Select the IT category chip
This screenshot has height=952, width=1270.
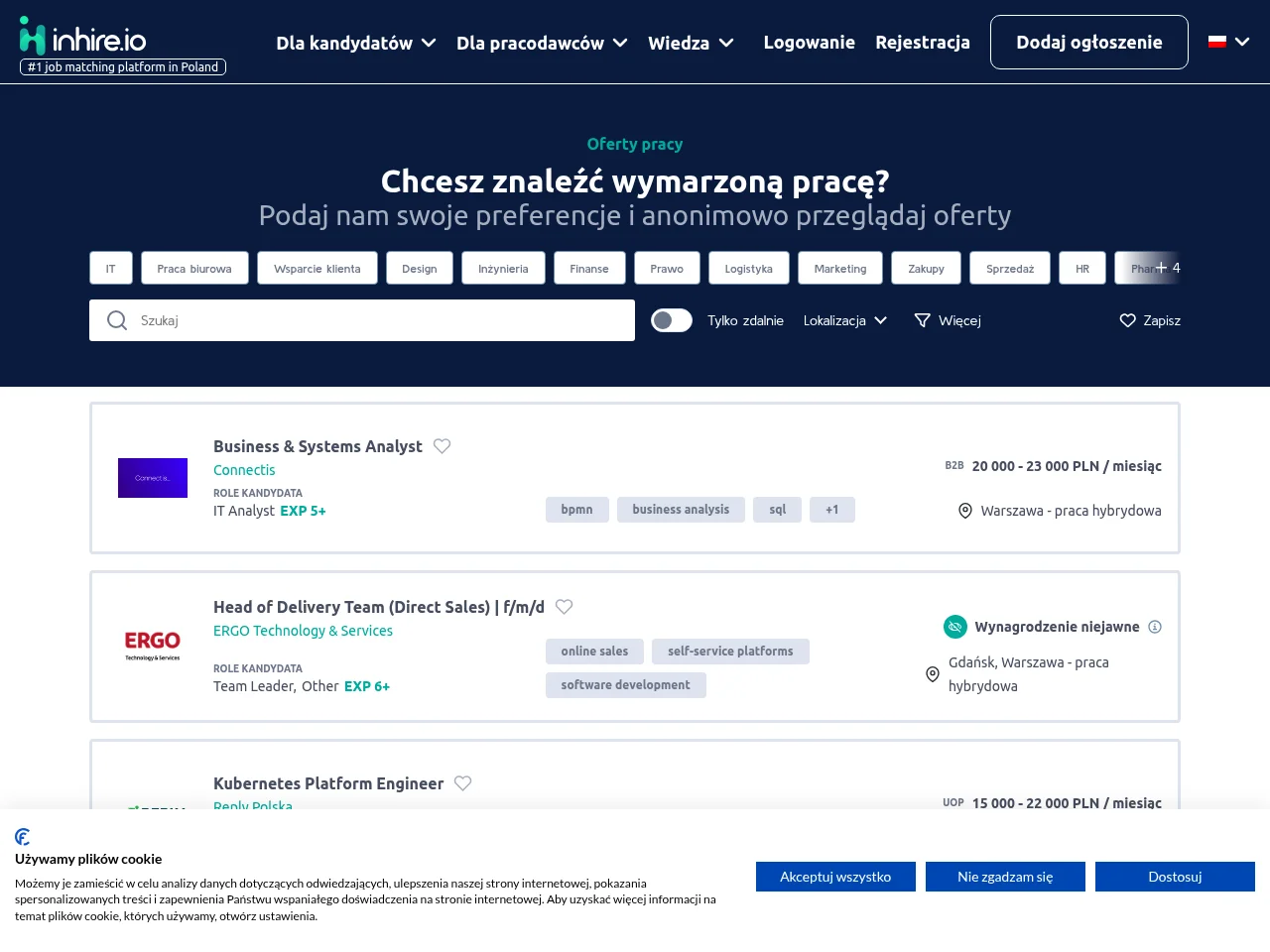[x=111, y=268]
